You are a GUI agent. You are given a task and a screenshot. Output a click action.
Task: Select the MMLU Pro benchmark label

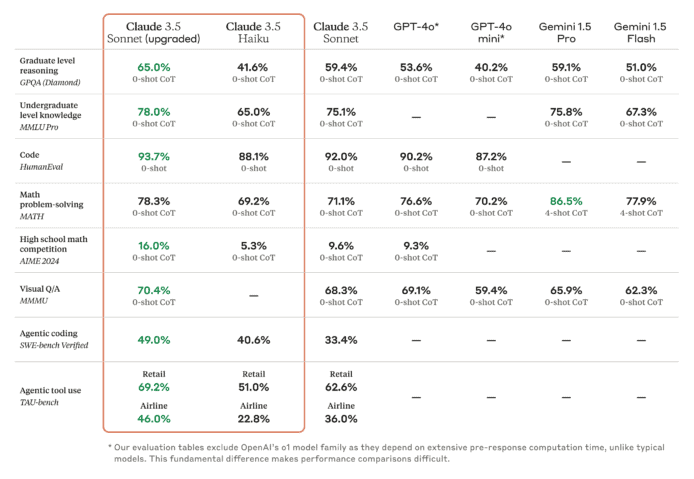39,127
